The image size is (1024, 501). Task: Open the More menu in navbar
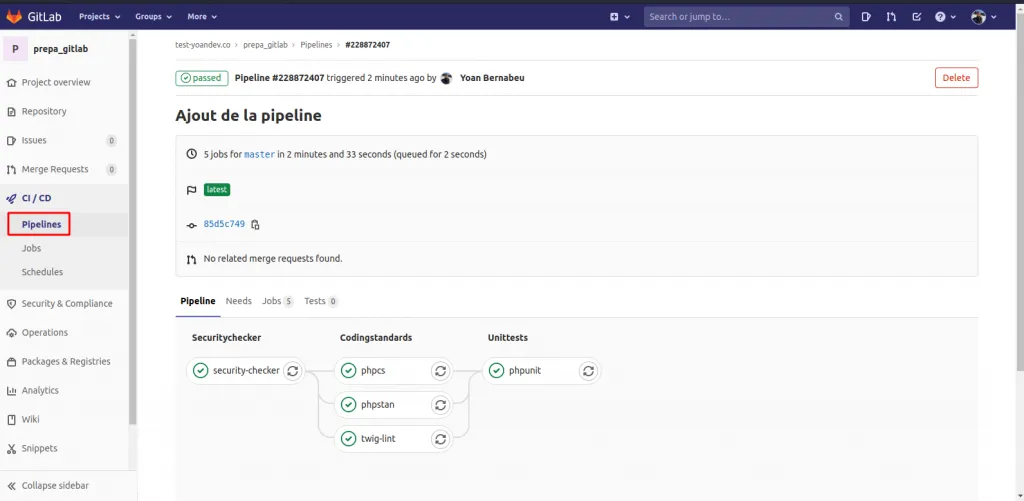202,17
